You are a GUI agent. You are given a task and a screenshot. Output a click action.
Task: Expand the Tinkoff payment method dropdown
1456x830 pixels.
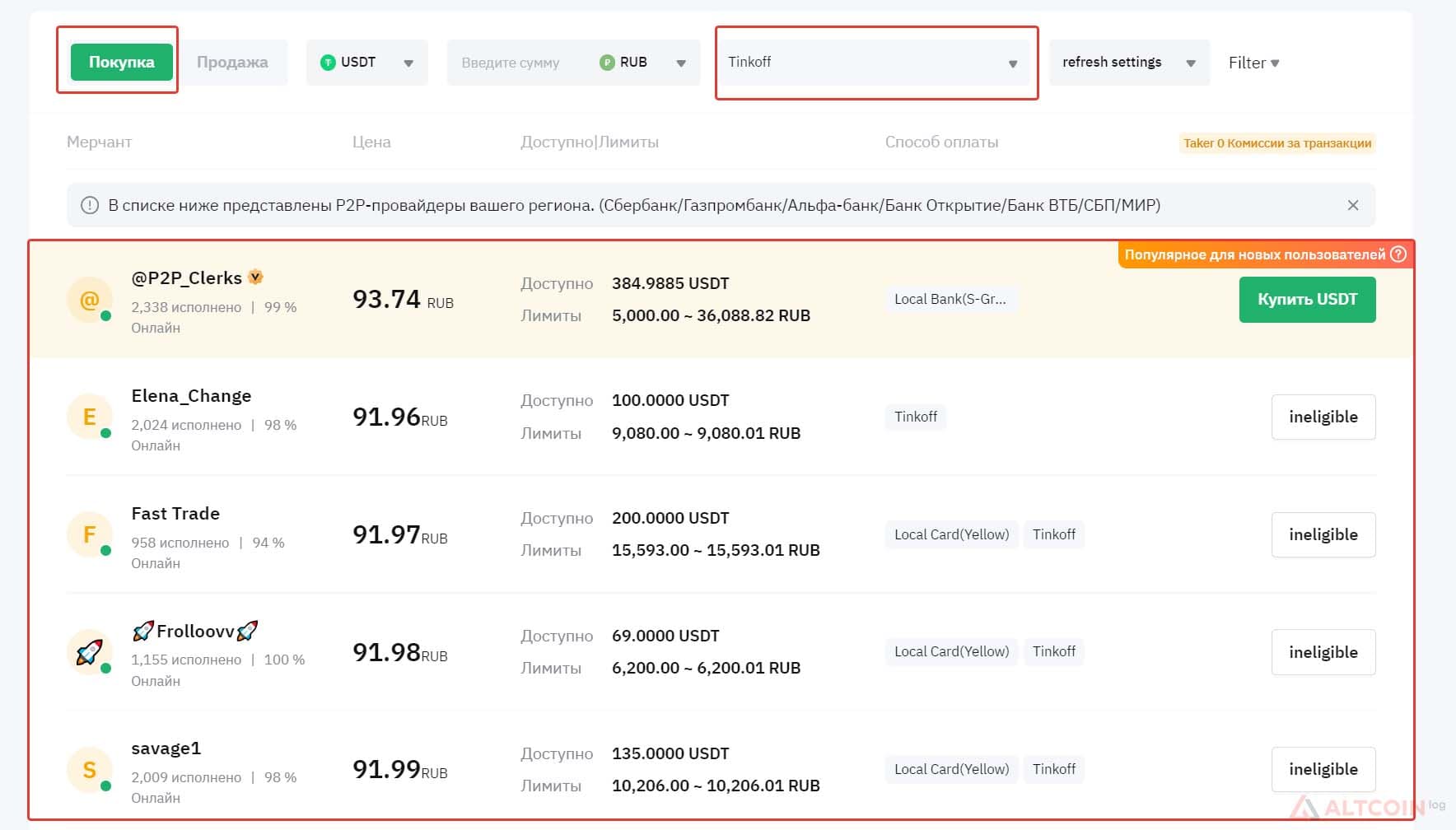[x=875, y=63]
